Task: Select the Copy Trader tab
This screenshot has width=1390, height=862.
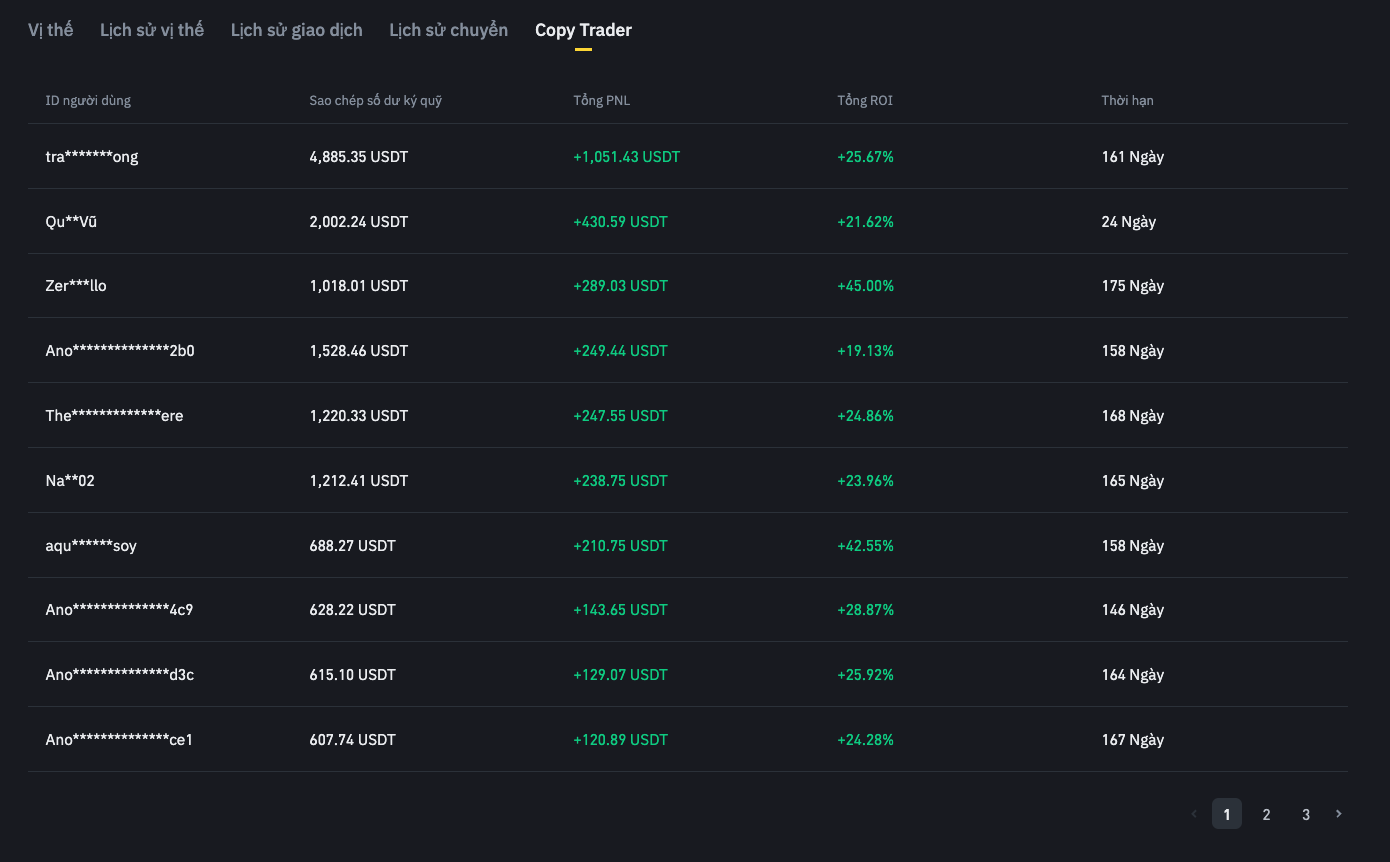Action: [583, 30]
